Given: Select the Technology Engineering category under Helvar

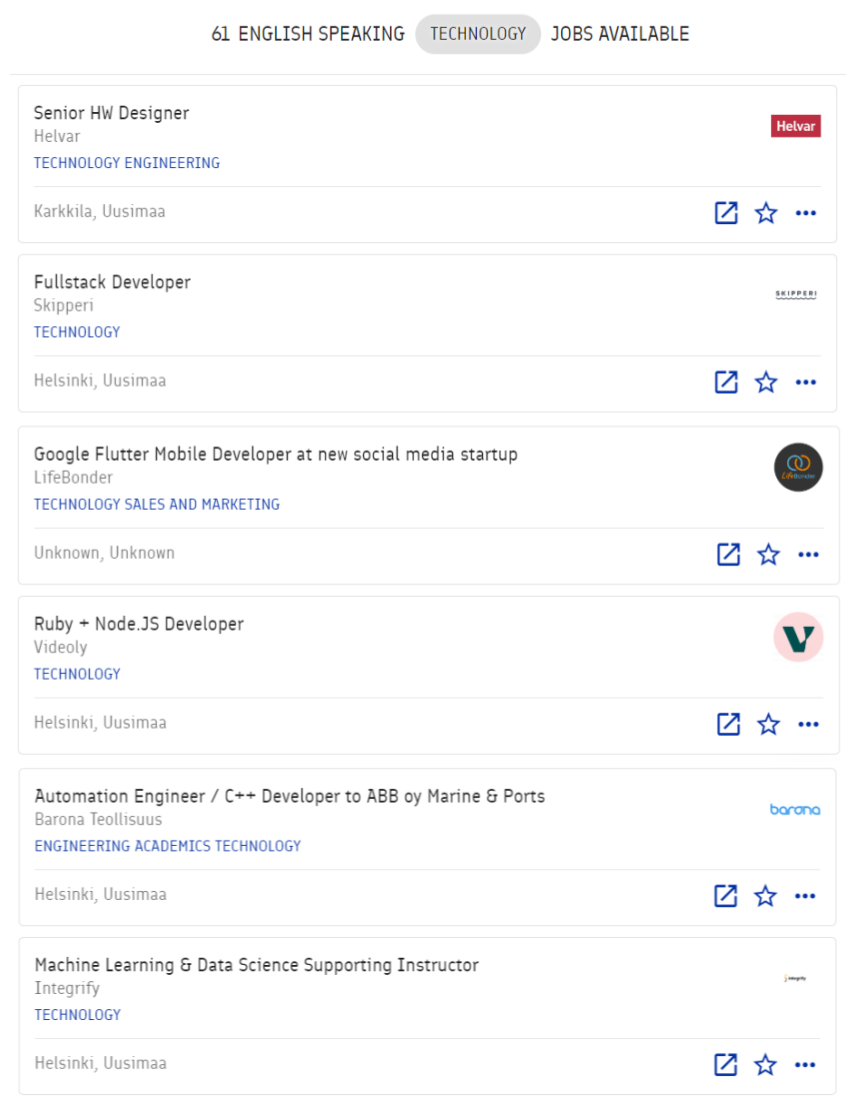Looking at the screenshot, I should pos(127,163).
